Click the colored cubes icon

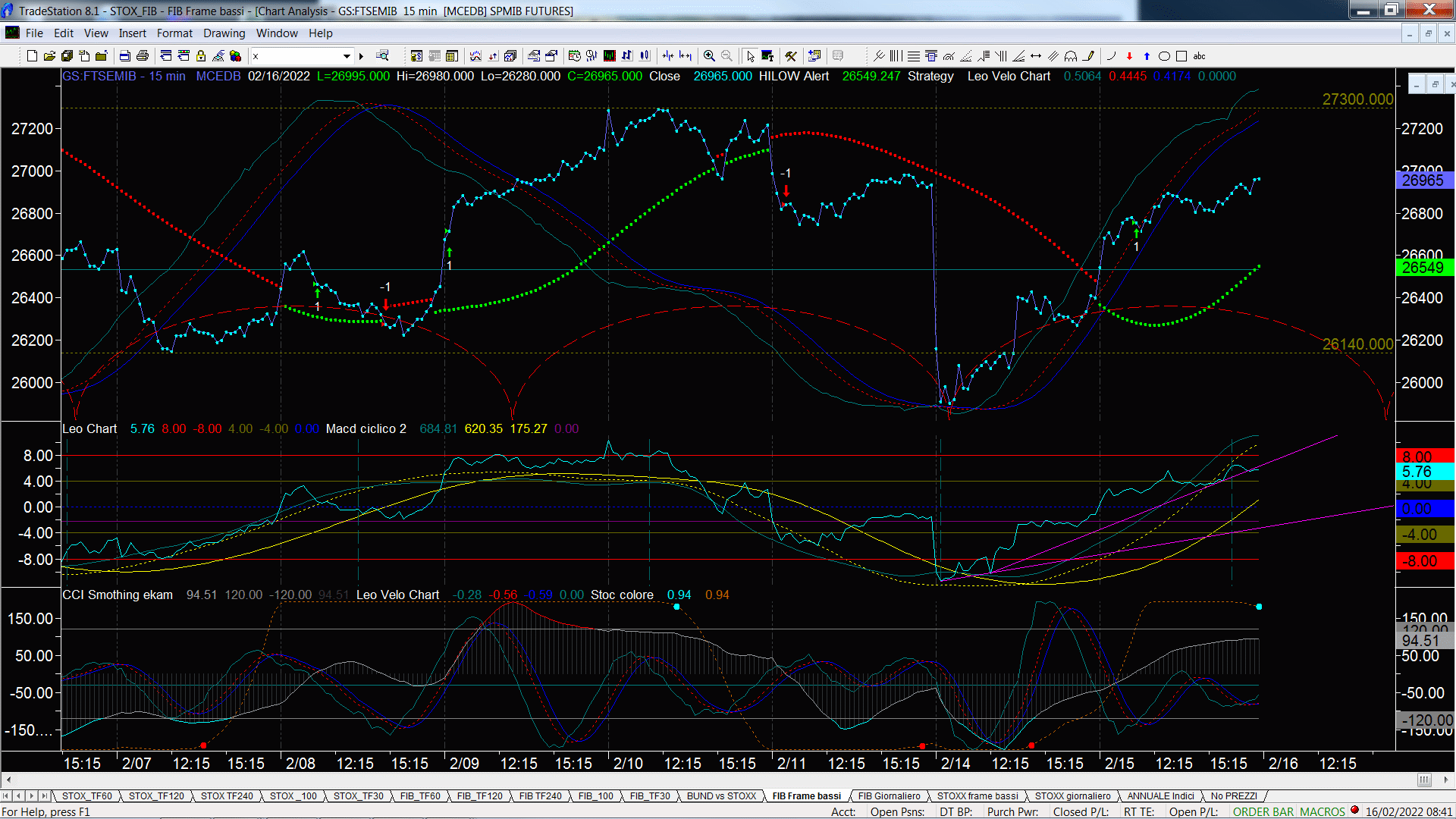click(x=235, y=56)
